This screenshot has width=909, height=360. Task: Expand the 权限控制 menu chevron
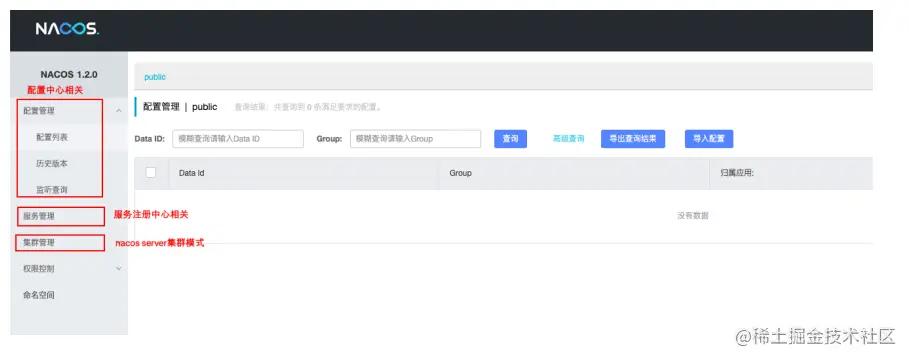click(119, 268)
